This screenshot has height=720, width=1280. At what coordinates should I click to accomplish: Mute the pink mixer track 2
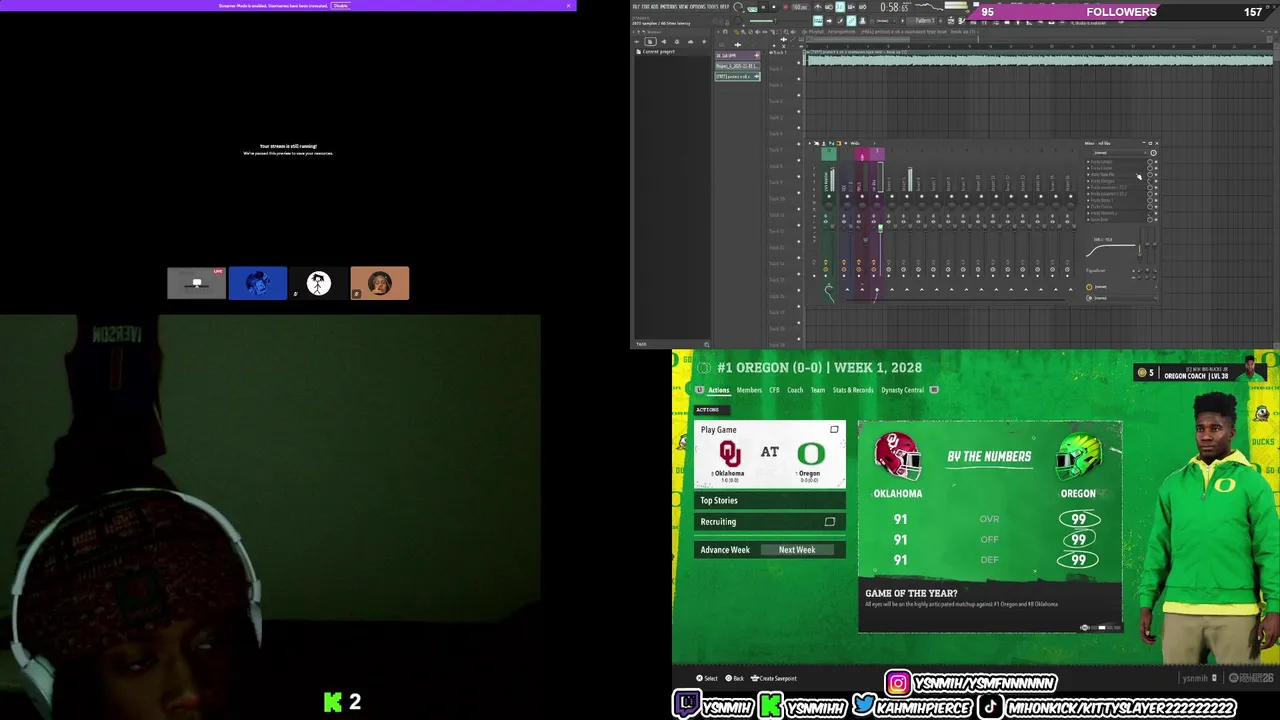pos(862,196)
